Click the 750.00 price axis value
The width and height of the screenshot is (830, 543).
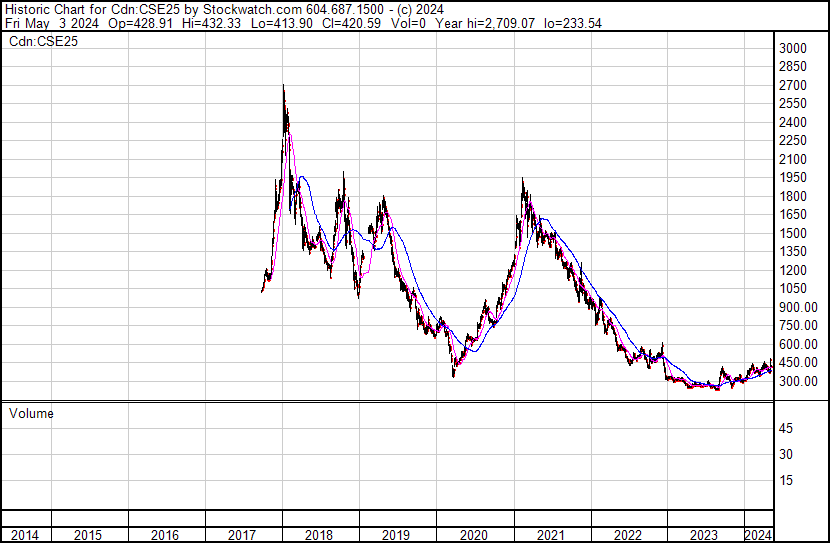(798, 325)
